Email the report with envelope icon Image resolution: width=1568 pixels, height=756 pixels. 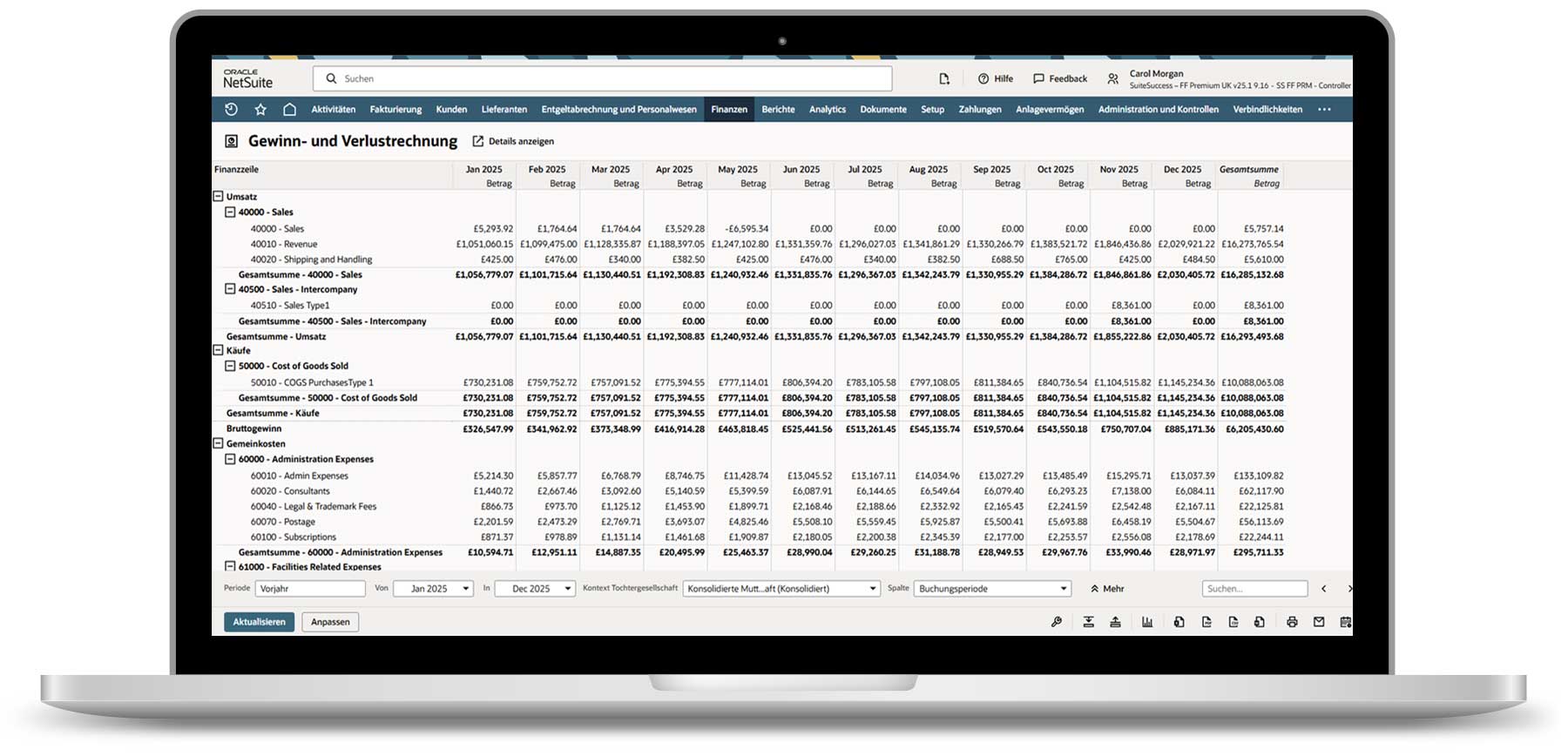1319,622
